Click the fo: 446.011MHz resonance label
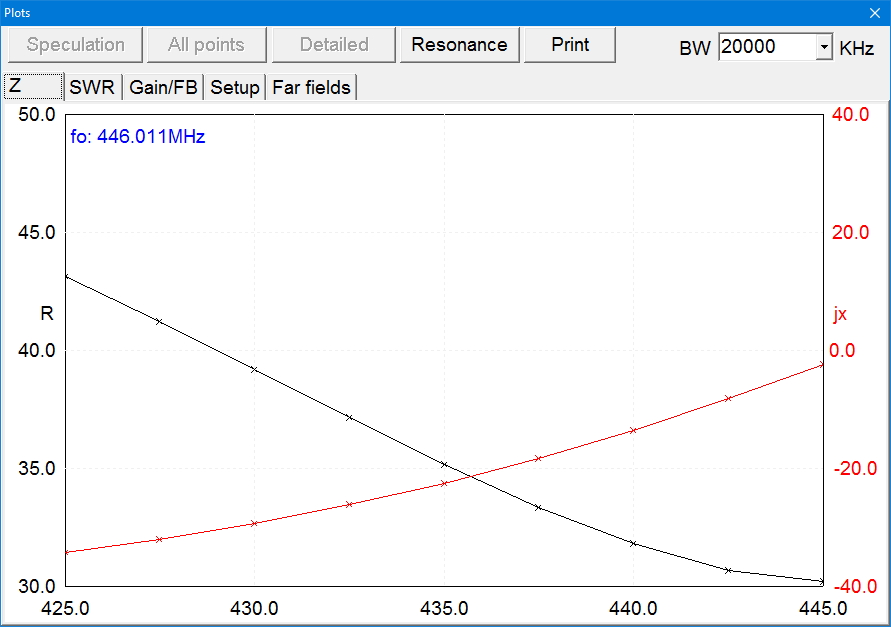Viewport: 891px width, 627px height. (x=138, y=137)
